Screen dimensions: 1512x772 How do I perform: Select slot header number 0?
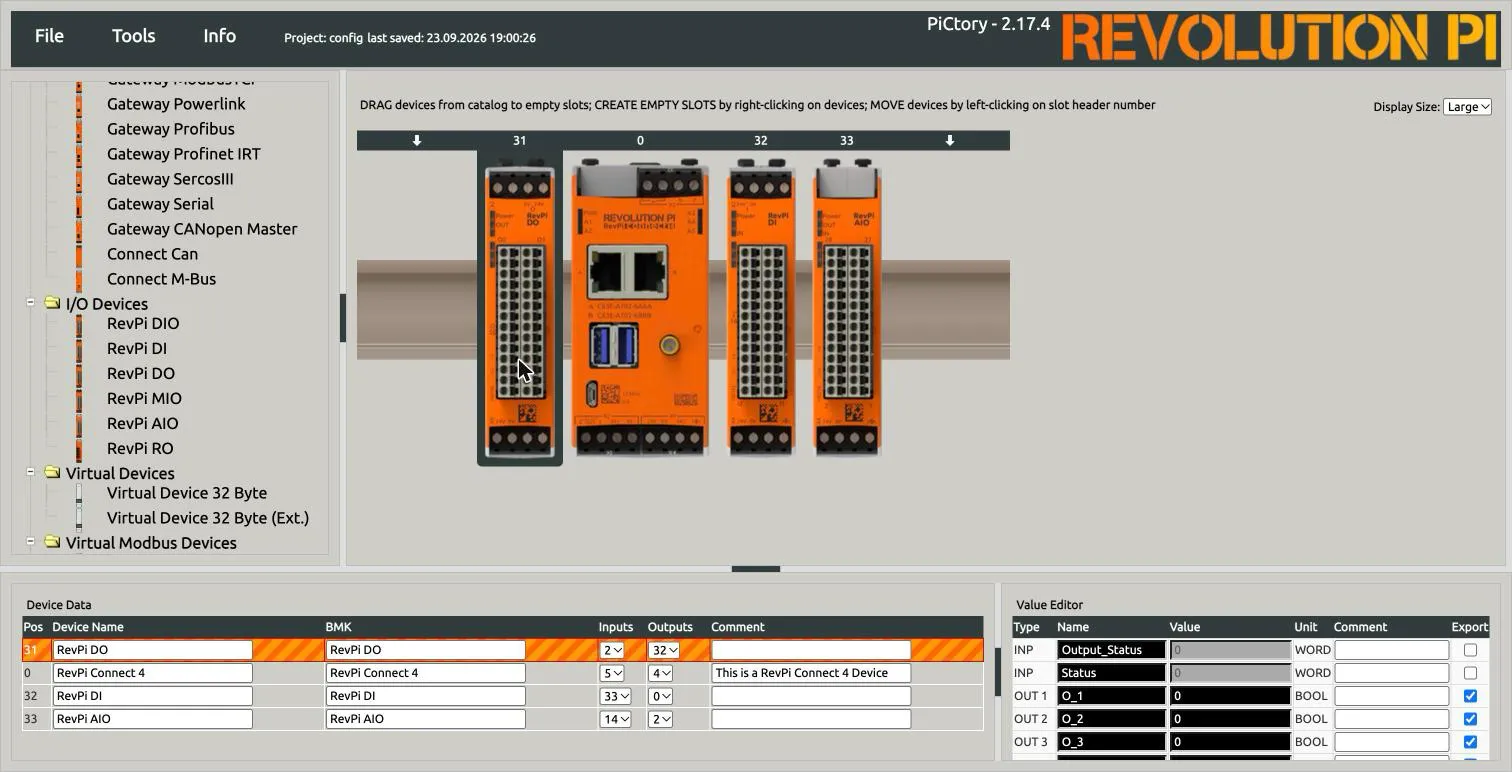coord(640,141)
